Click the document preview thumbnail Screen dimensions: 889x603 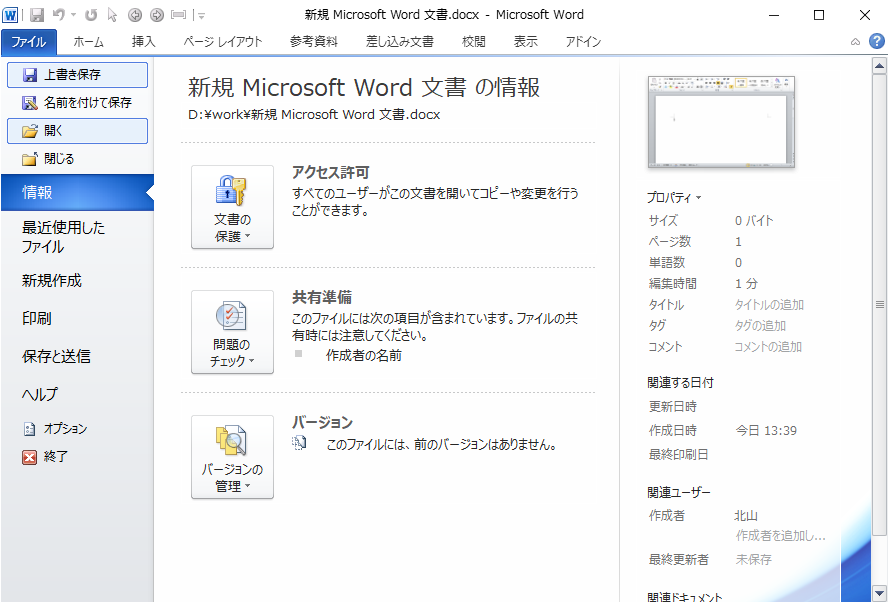(721, 122)
